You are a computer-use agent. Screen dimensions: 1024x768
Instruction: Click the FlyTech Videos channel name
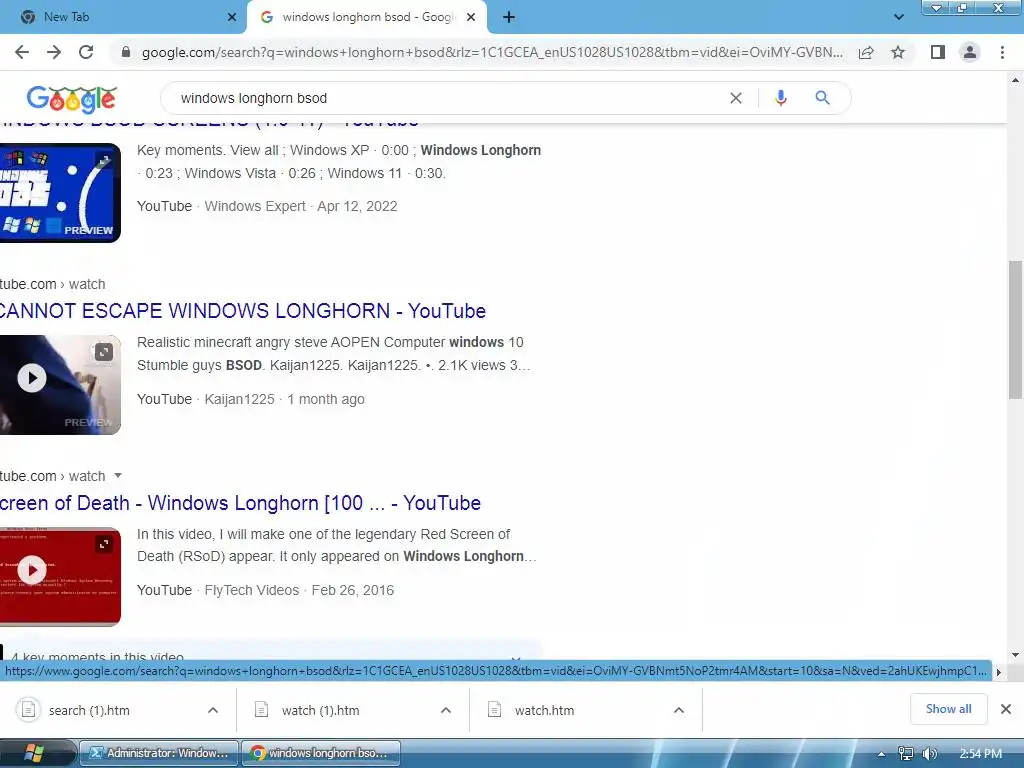click(251, 590)
